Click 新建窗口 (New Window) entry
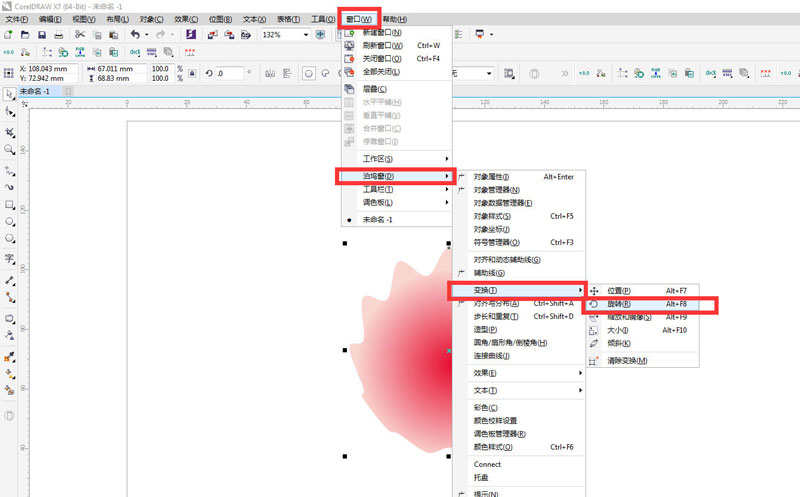 [x=381, y=32]
